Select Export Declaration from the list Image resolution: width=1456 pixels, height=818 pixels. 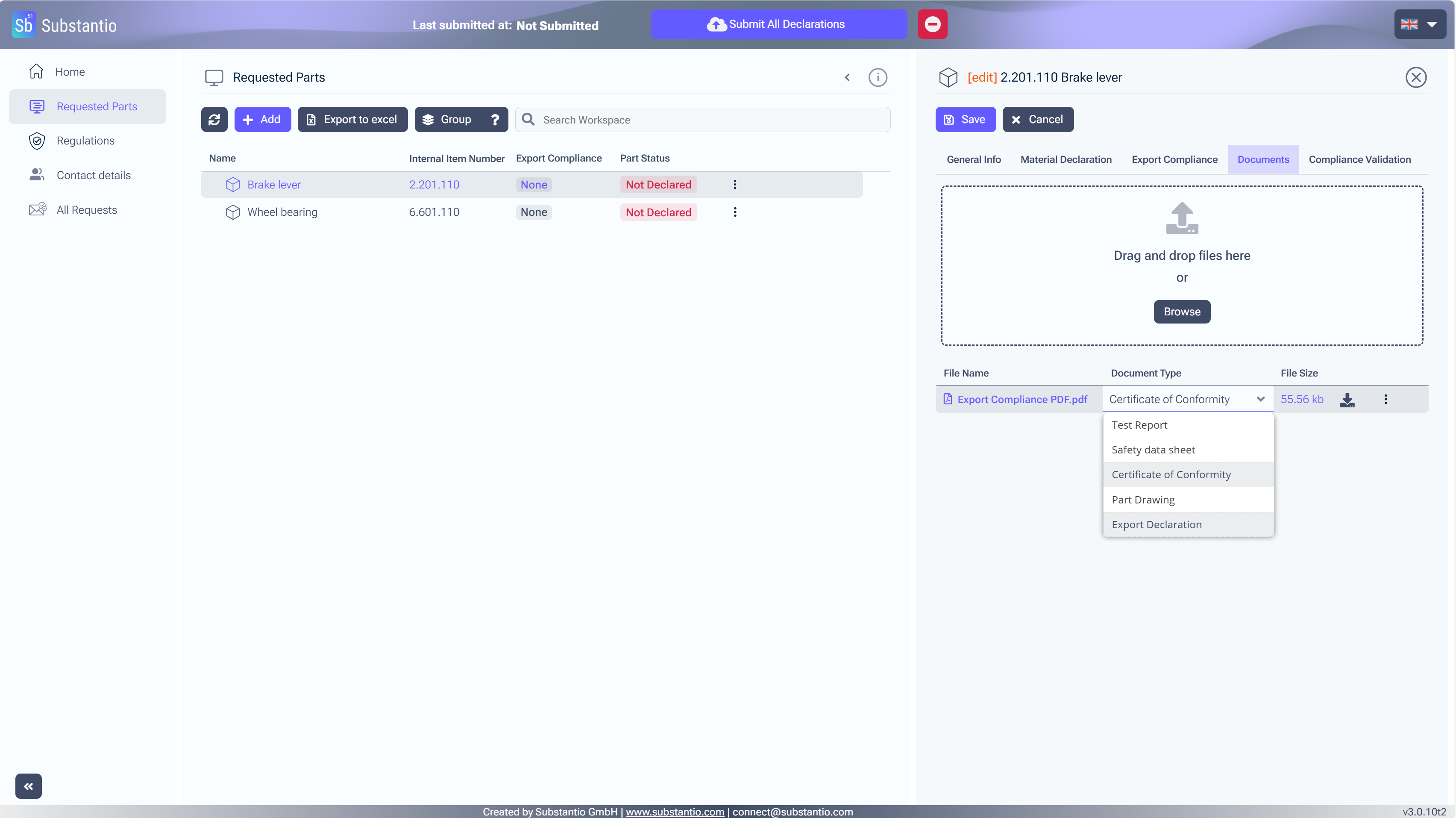pos(1157,524)
